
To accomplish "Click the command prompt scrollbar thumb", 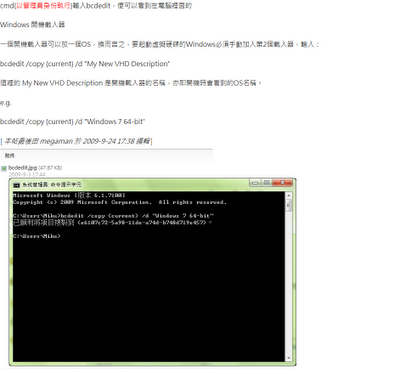I will coord(289,205).
